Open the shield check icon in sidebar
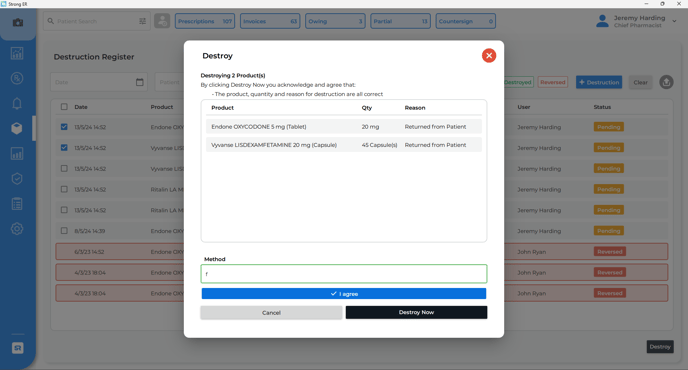Viewport: 688px width, 370px height. (17, 179)
